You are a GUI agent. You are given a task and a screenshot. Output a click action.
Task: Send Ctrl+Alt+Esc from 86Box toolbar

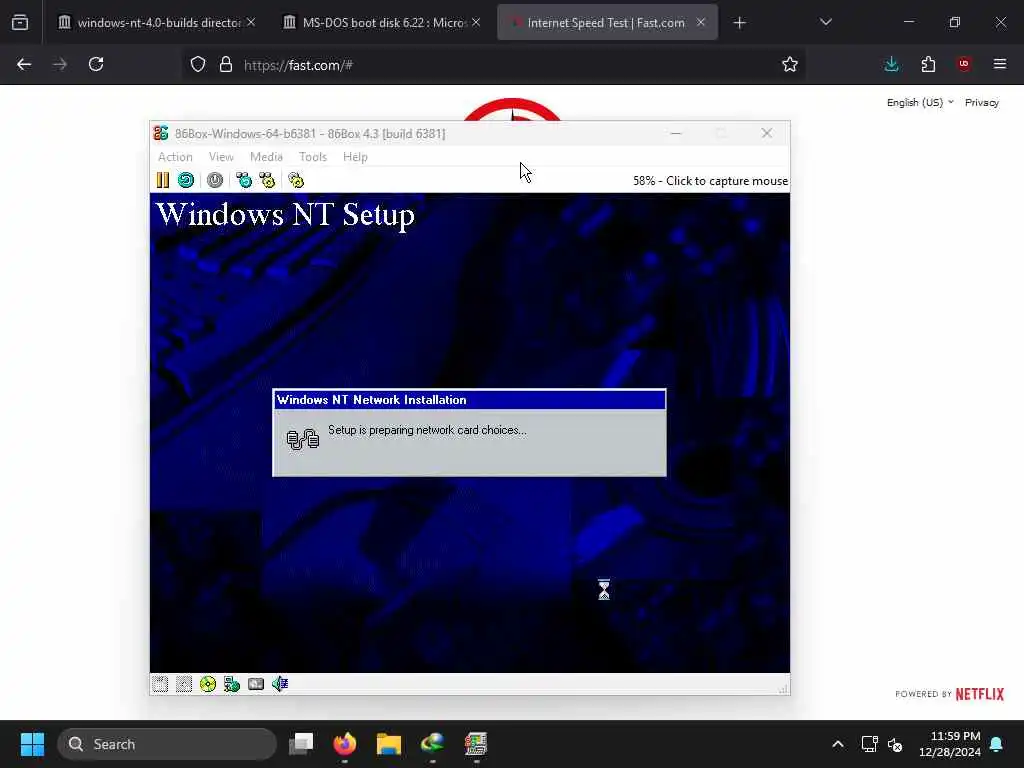point(267,180)
